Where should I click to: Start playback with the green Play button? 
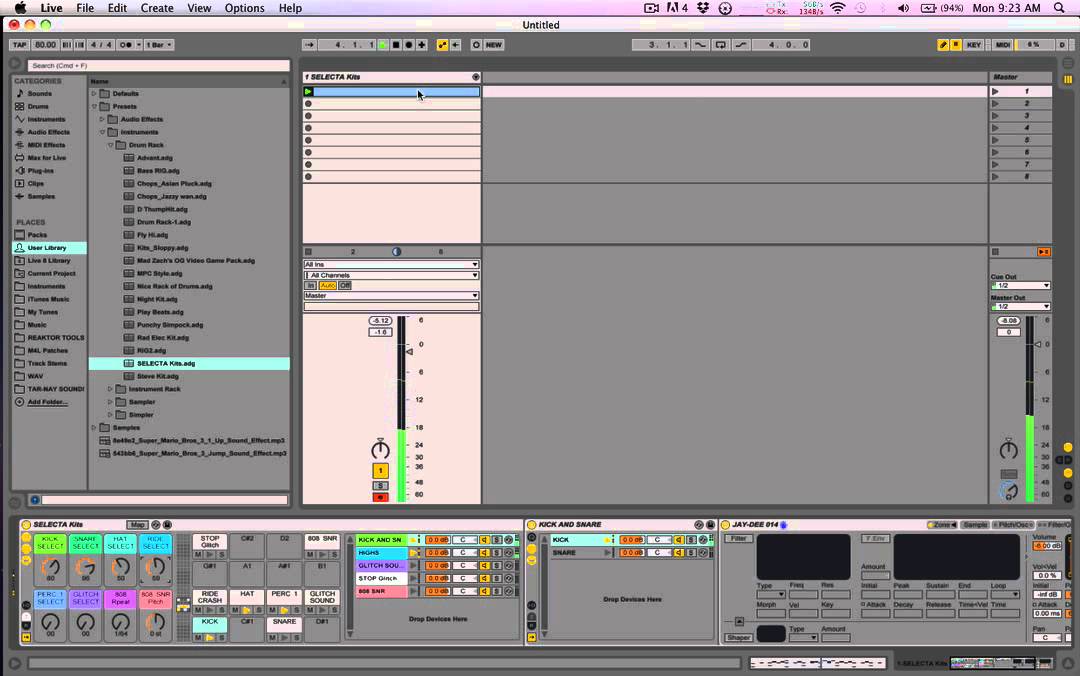point(383,45)
